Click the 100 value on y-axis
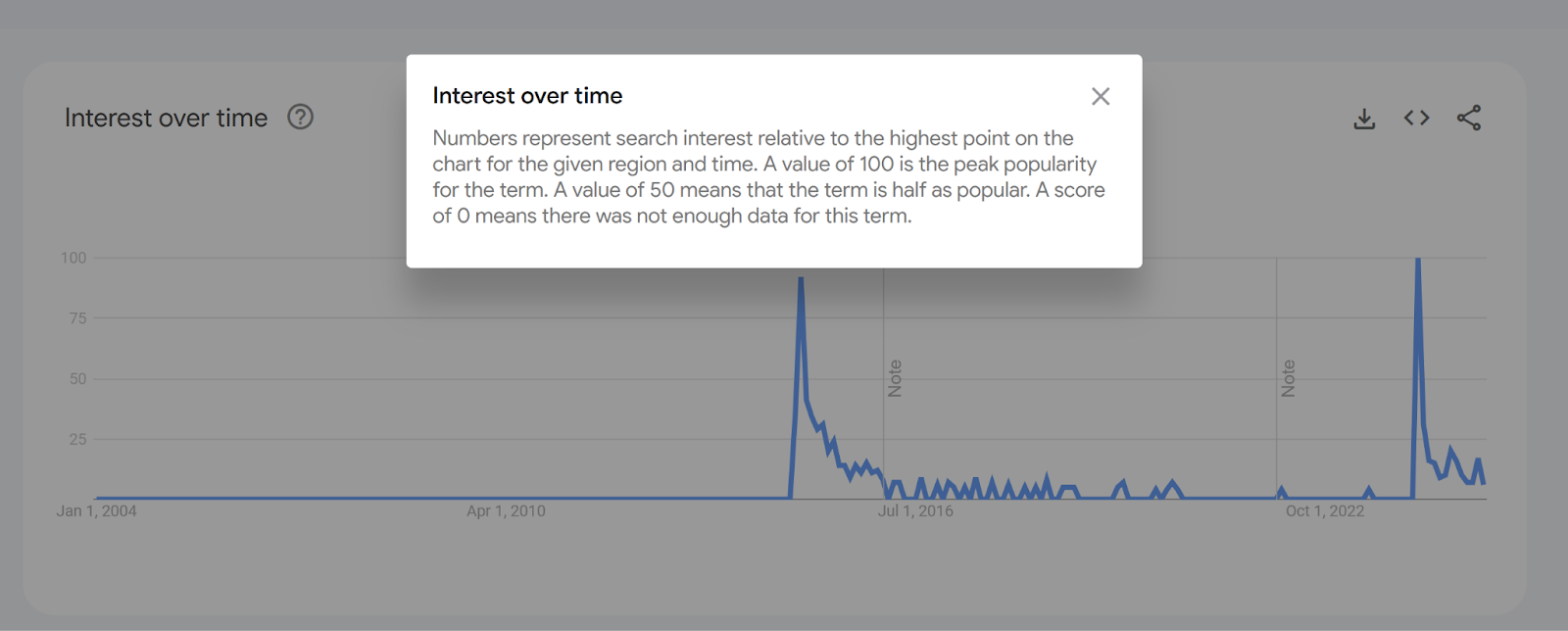This screenshot has width=1568, height=631. pyautogui.click(x=73, y=258)
